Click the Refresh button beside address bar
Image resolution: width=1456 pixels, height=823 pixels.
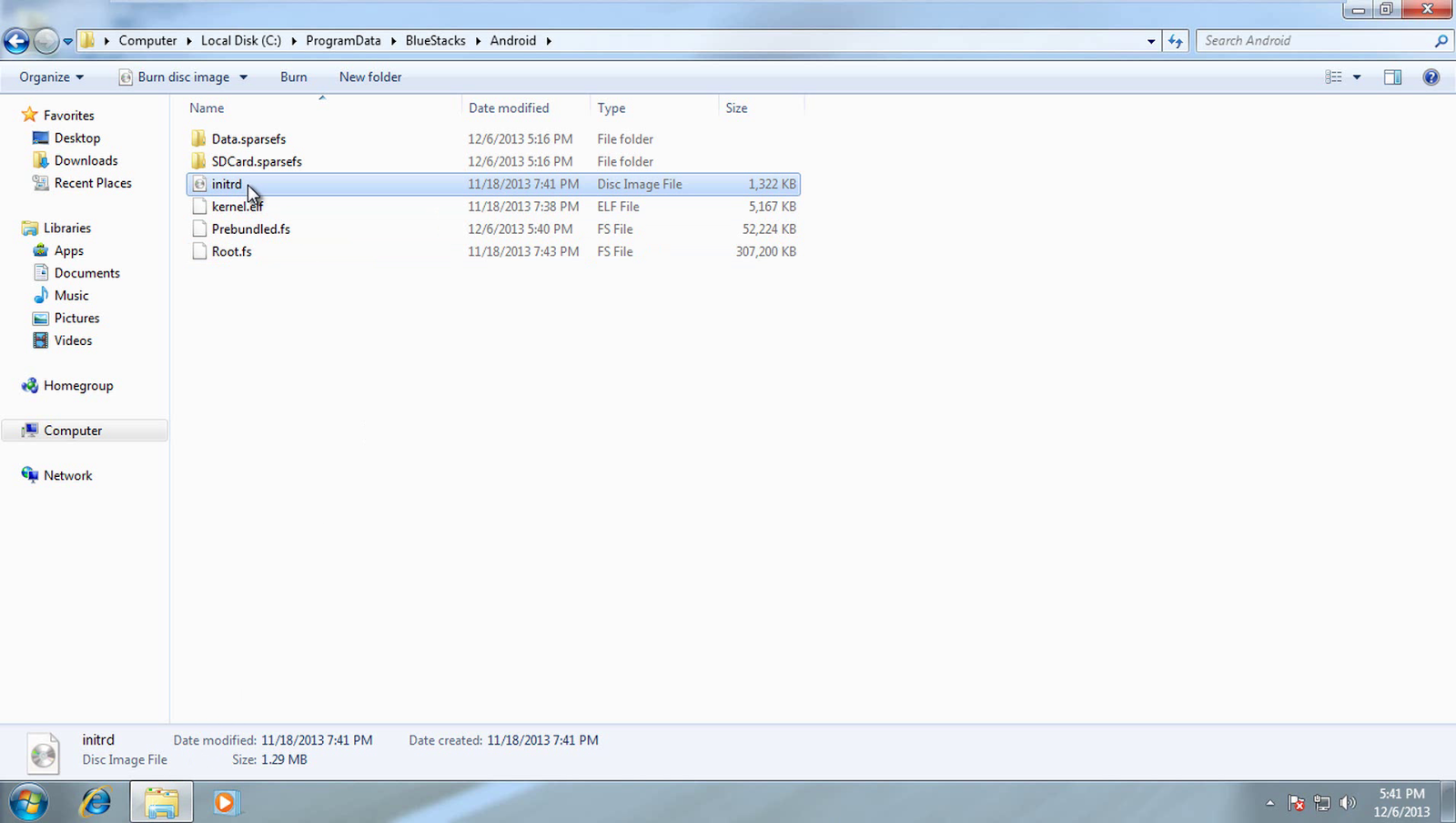1176,41
